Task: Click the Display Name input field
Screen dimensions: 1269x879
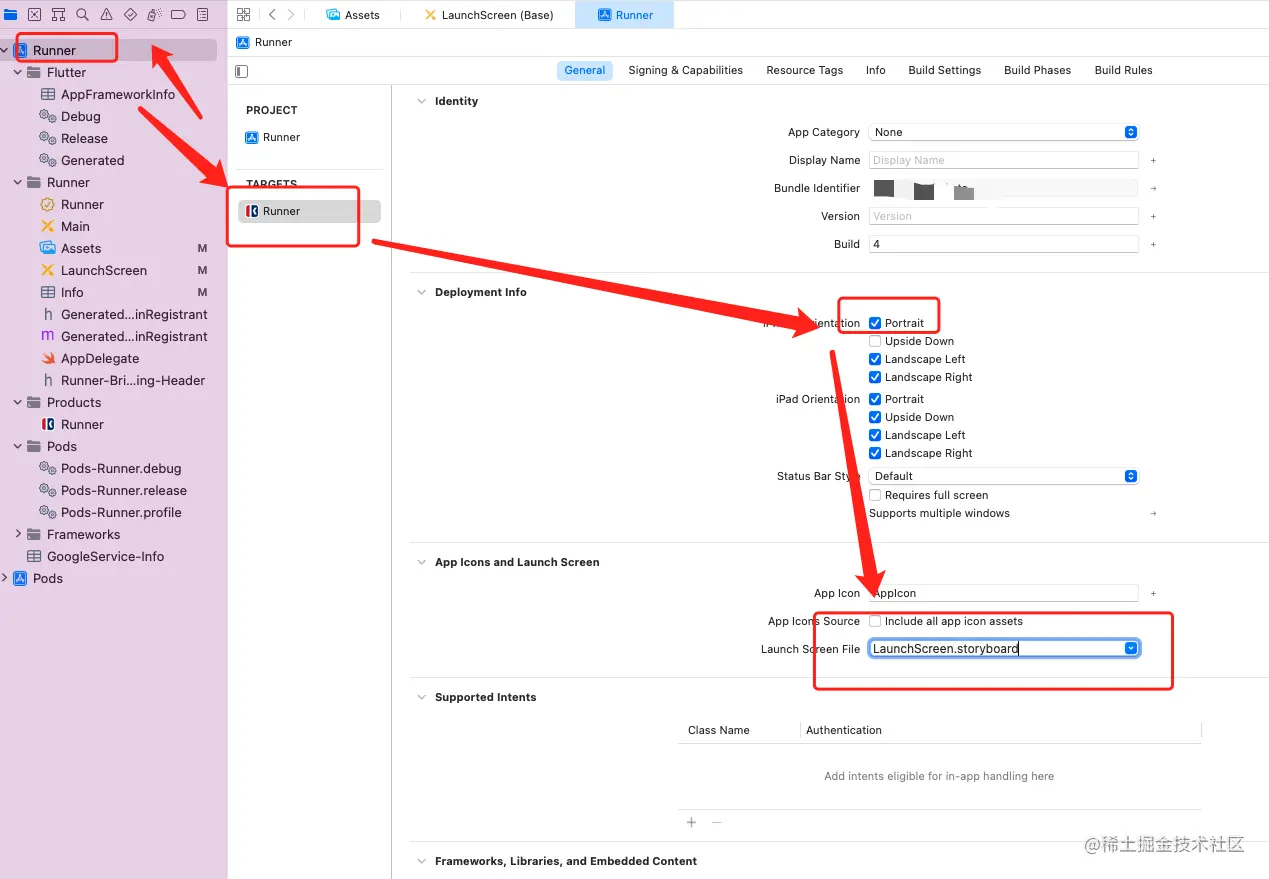Action: [x=1003, y=160]
